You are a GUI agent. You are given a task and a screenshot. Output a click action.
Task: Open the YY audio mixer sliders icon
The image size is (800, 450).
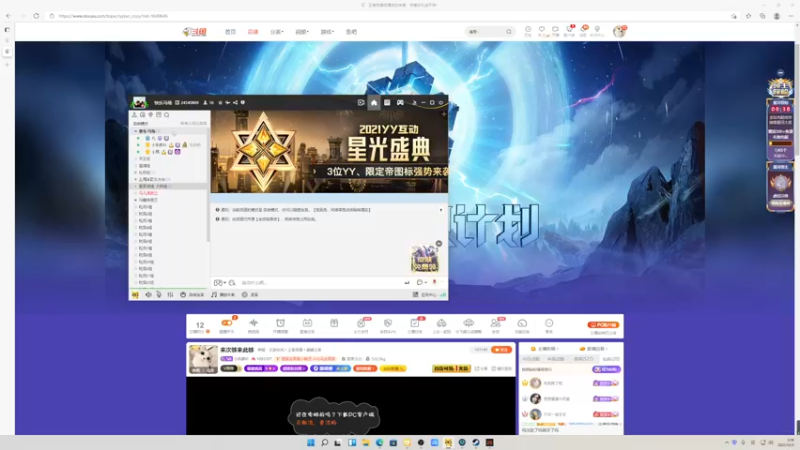coord(170,294)
